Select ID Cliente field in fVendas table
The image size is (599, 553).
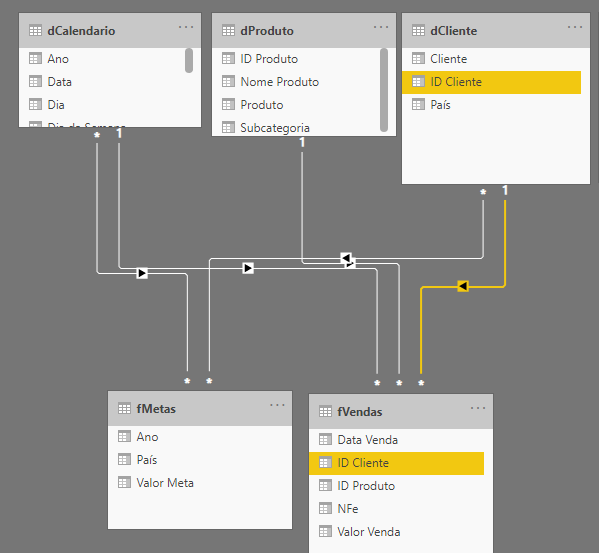tap(397, 463)
